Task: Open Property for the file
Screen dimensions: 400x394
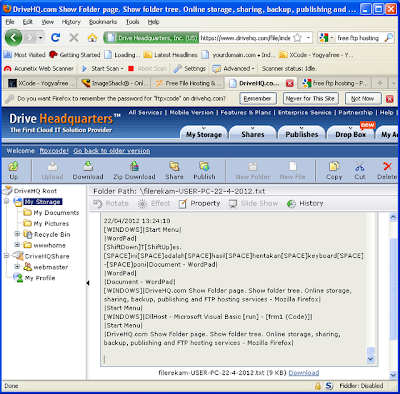Action: [199, 203]
